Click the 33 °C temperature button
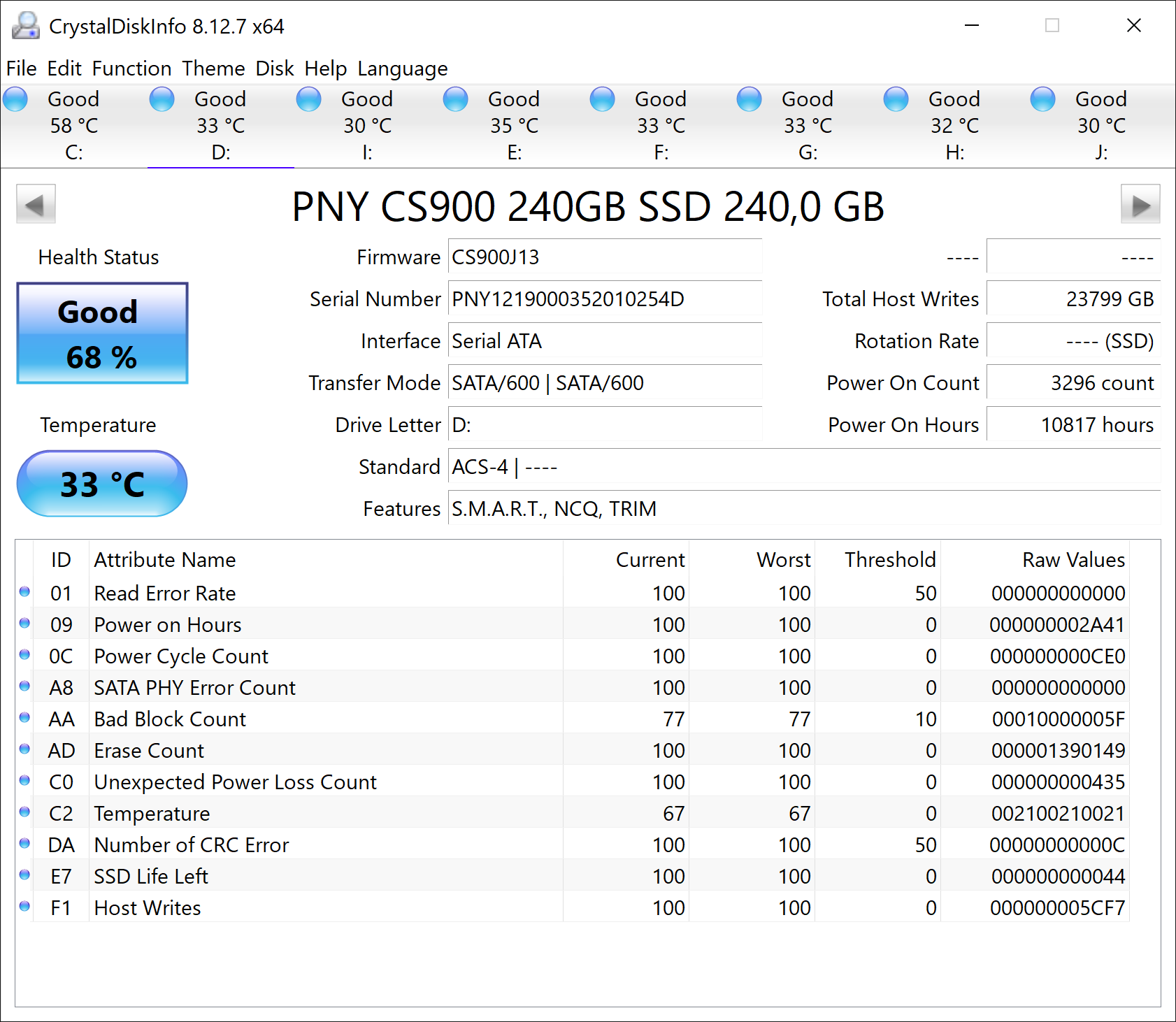The width and height of the screenshot is (1176, 1022). pos(102,484)
